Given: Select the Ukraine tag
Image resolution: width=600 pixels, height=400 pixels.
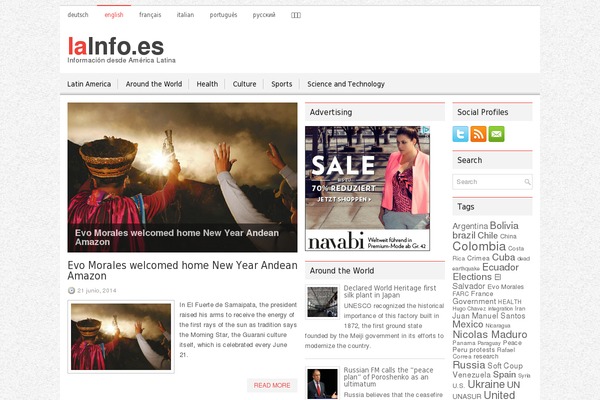Looking at the screenshot, I should point(486,384).
